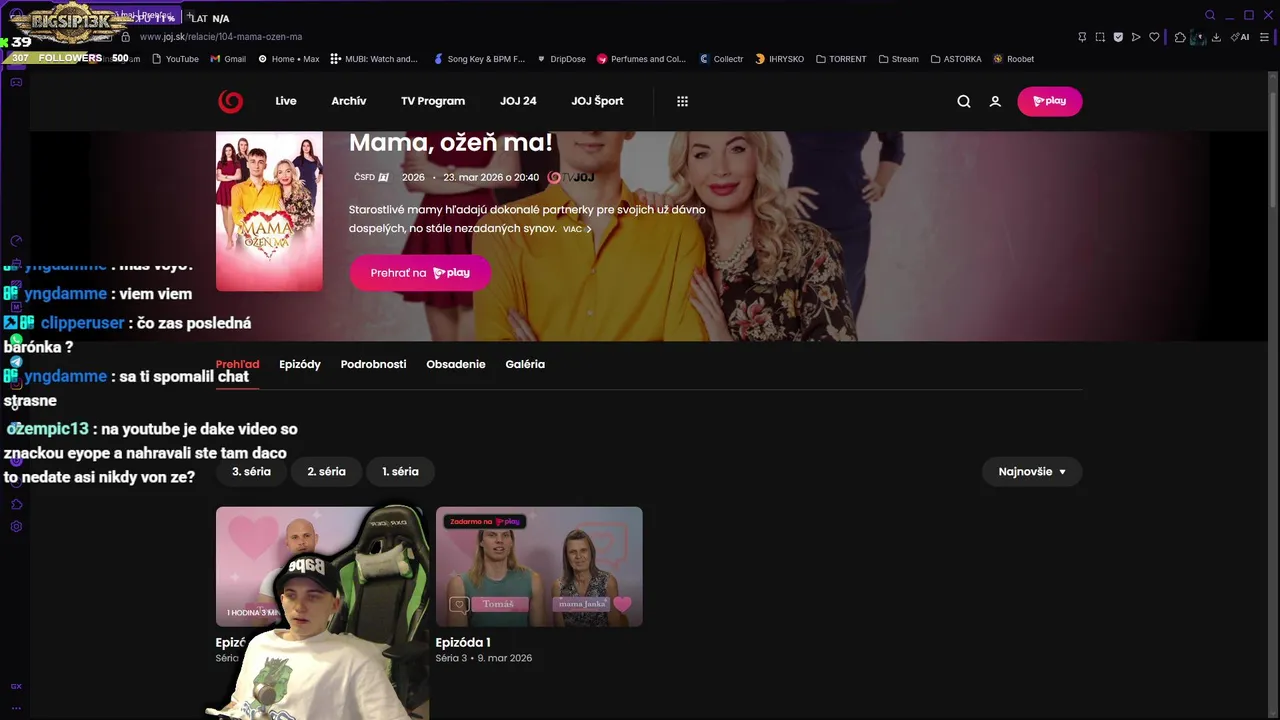This screenshot has width=1280, height=720.
Task: Open the IHRYSKO bookmark
Action: coord(780,59)
